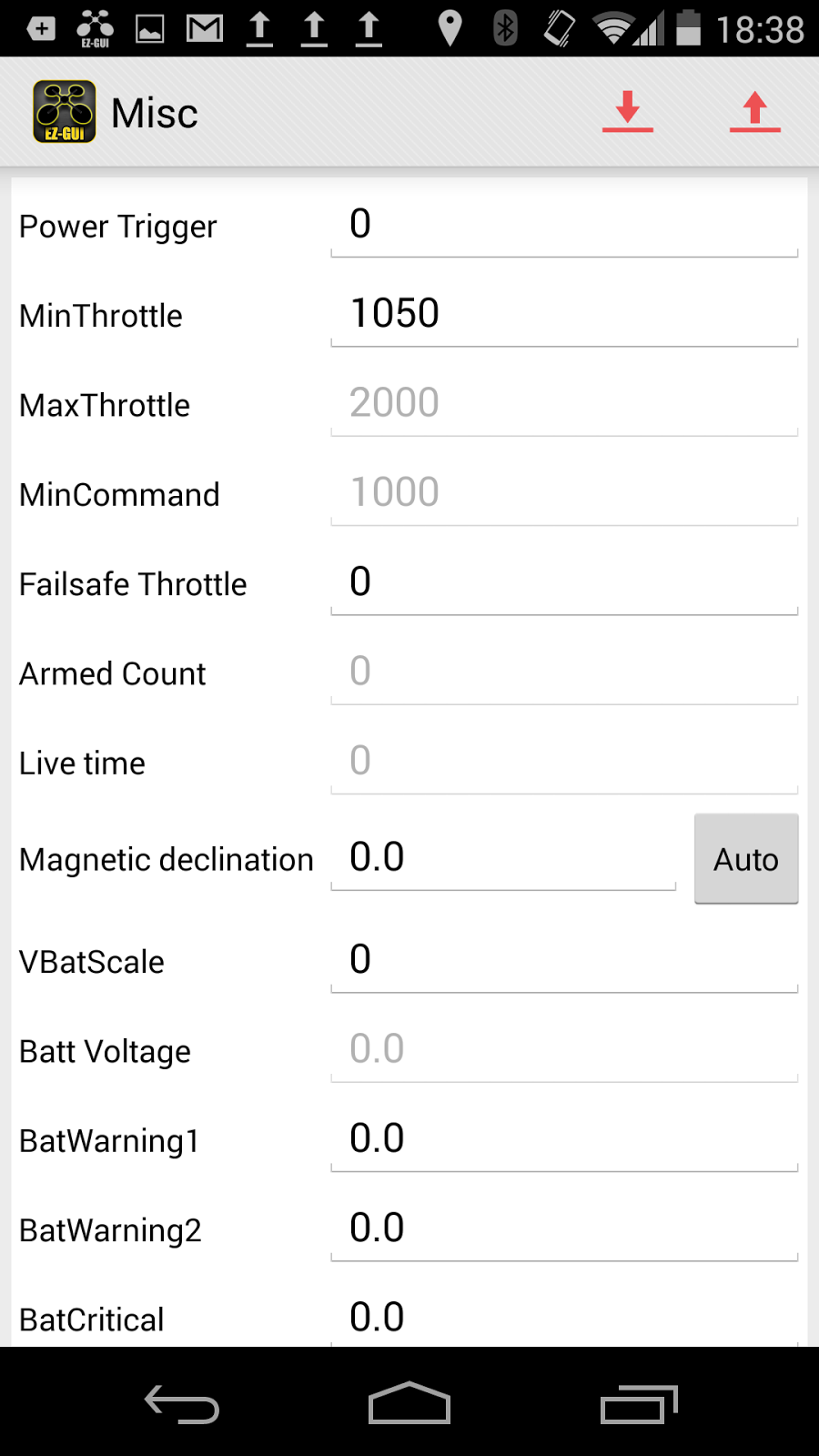Viewport: 819px width, 1456px height.
Task: Tap the Android back navigation icon
Action: (182, 1403)
